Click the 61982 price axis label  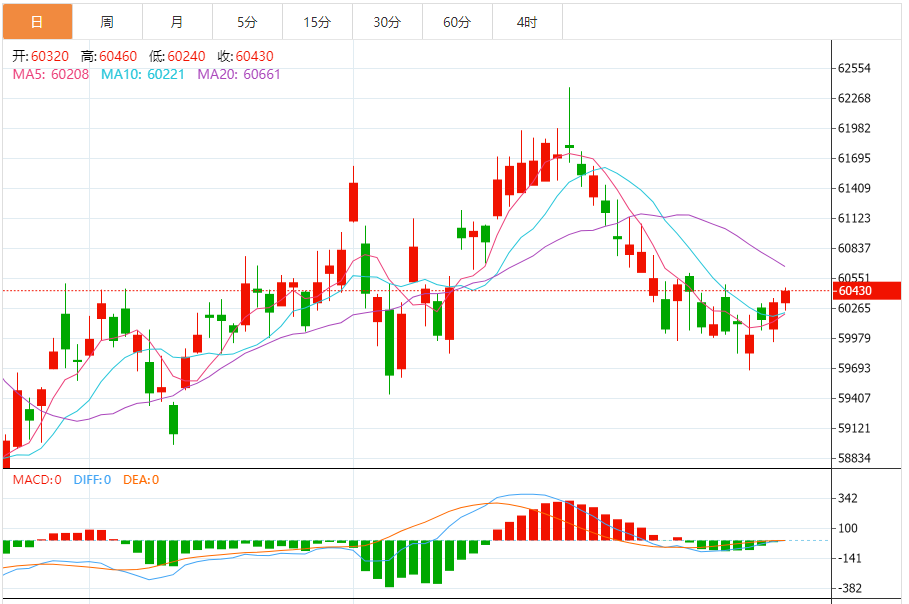point(855,129)
